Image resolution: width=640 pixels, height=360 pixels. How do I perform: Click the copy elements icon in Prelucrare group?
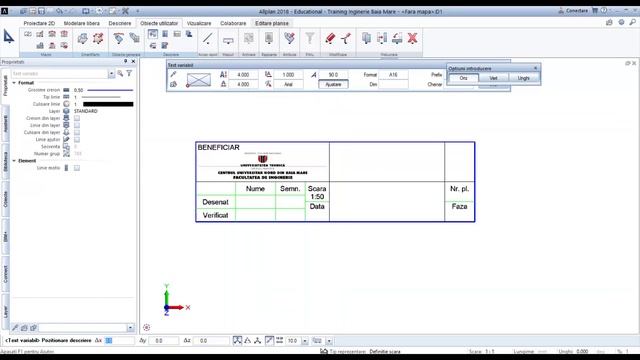pyautogui.click(x=367, y=38)
